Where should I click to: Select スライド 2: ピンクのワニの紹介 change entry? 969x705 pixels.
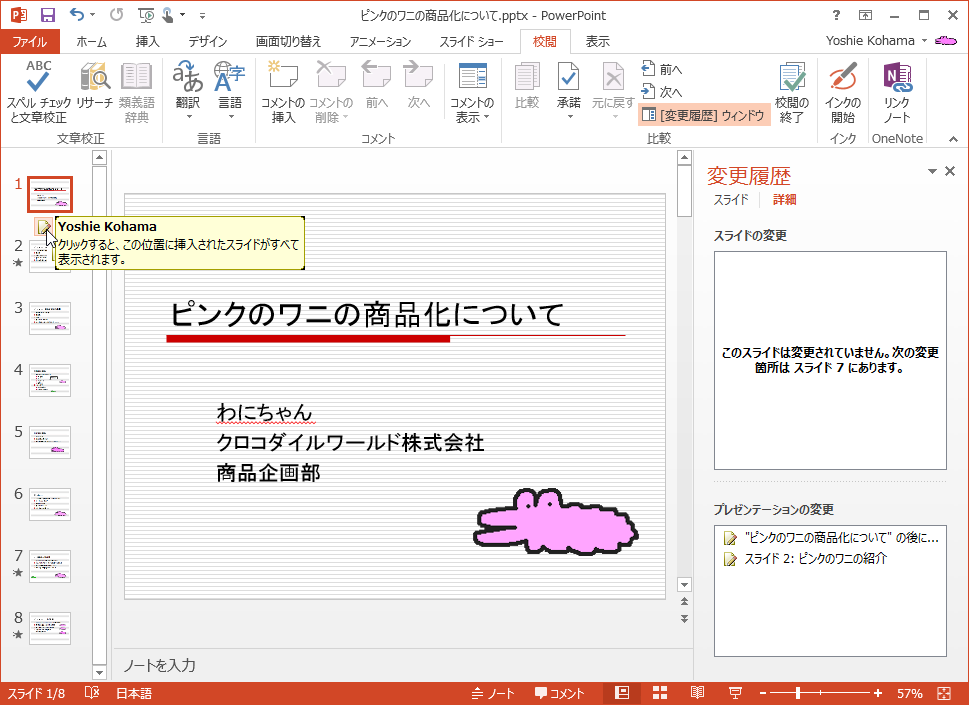coord(815,558)
